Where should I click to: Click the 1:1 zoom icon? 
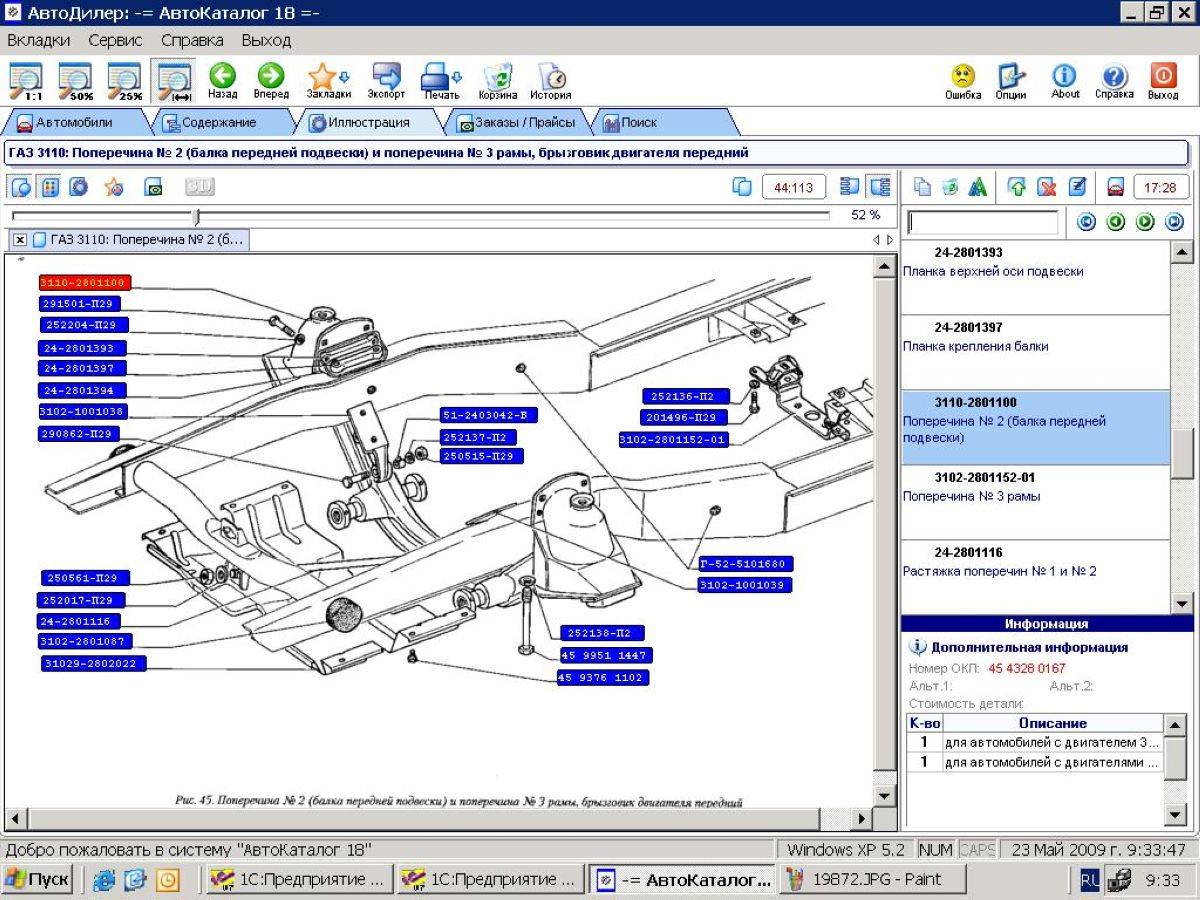coord(26,81)
